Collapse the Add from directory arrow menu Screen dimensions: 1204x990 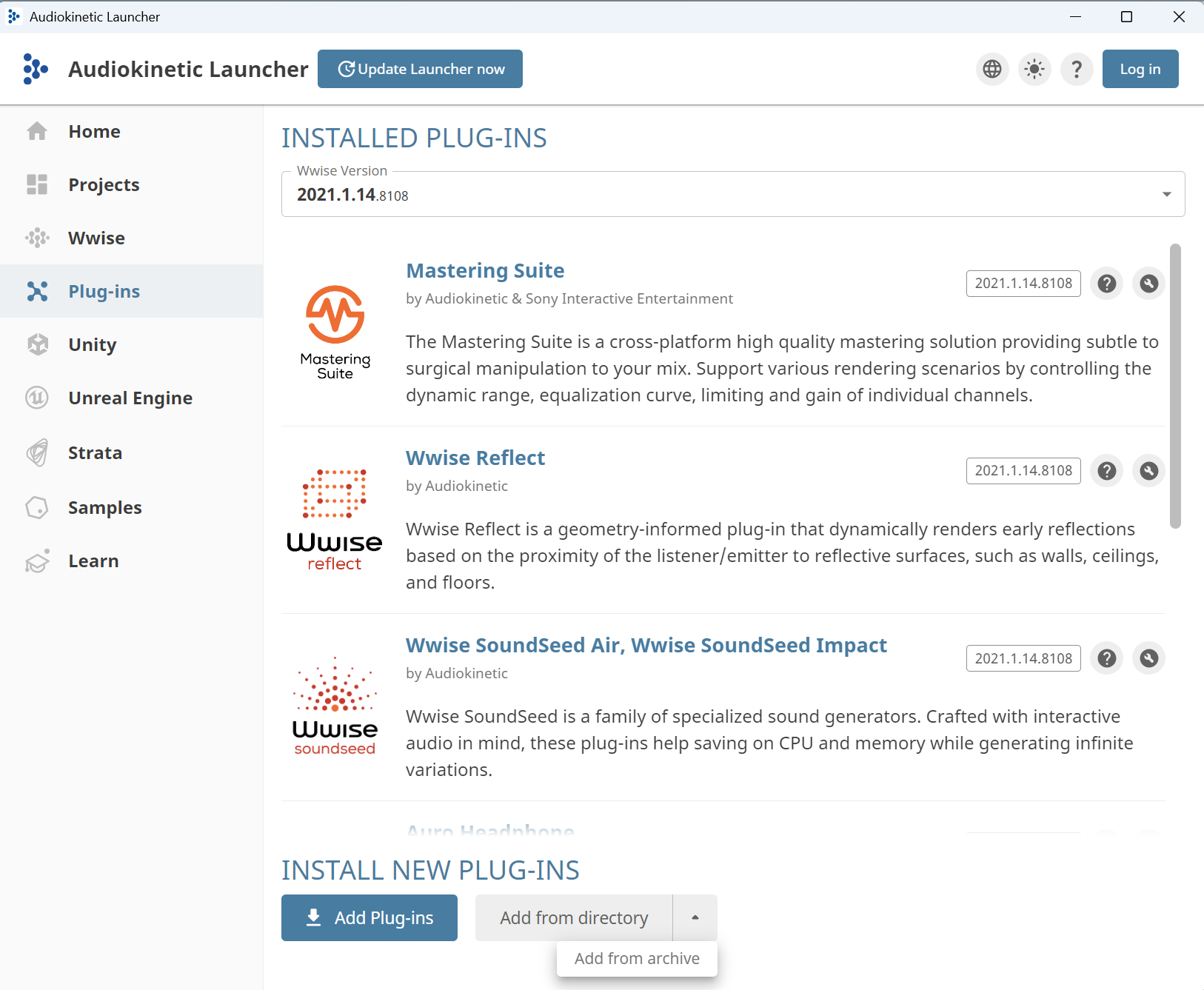[695, 918]
